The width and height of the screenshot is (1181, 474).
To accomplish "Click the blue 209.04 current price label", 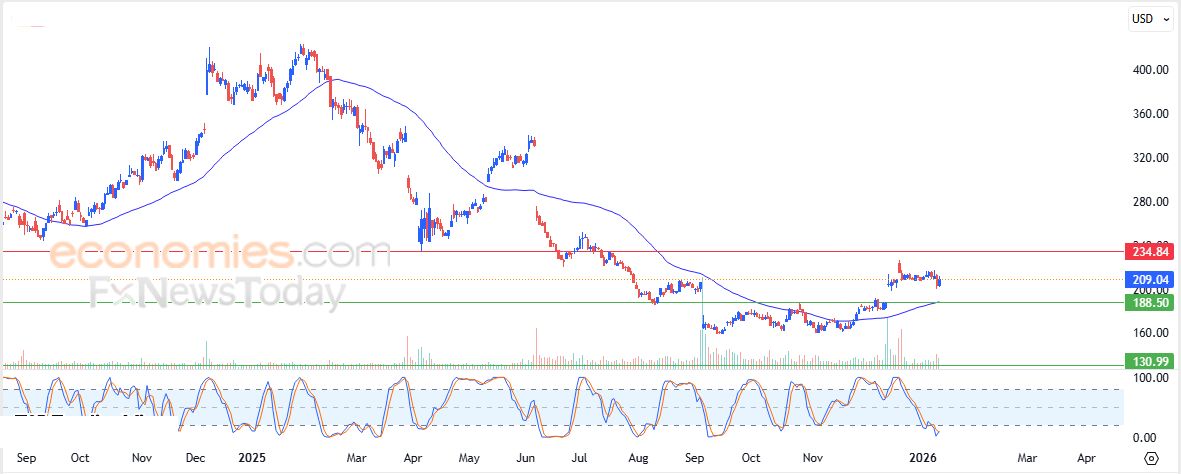I will coord(1147,279).
